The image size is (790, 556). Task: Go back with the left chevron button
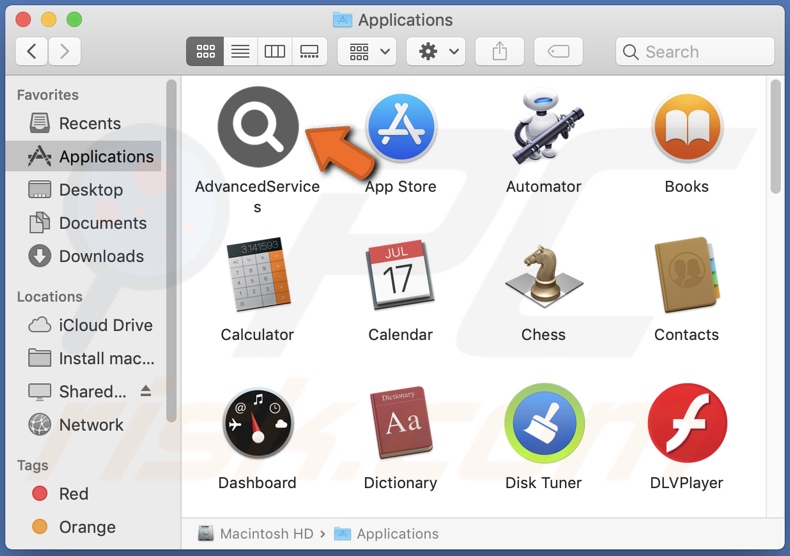(31, 51)
